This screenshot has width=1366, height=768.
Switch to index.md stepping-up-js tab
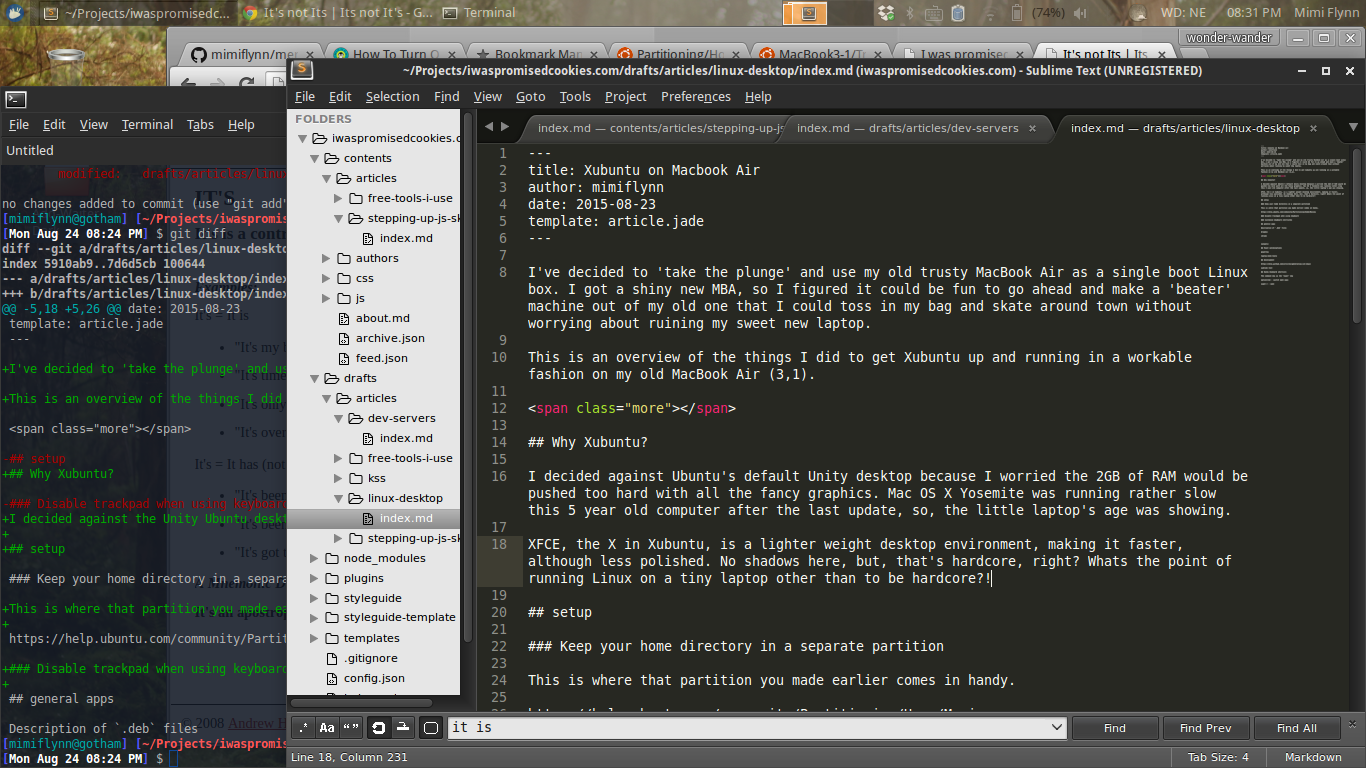pyautogui.click(x=658, y=128)
